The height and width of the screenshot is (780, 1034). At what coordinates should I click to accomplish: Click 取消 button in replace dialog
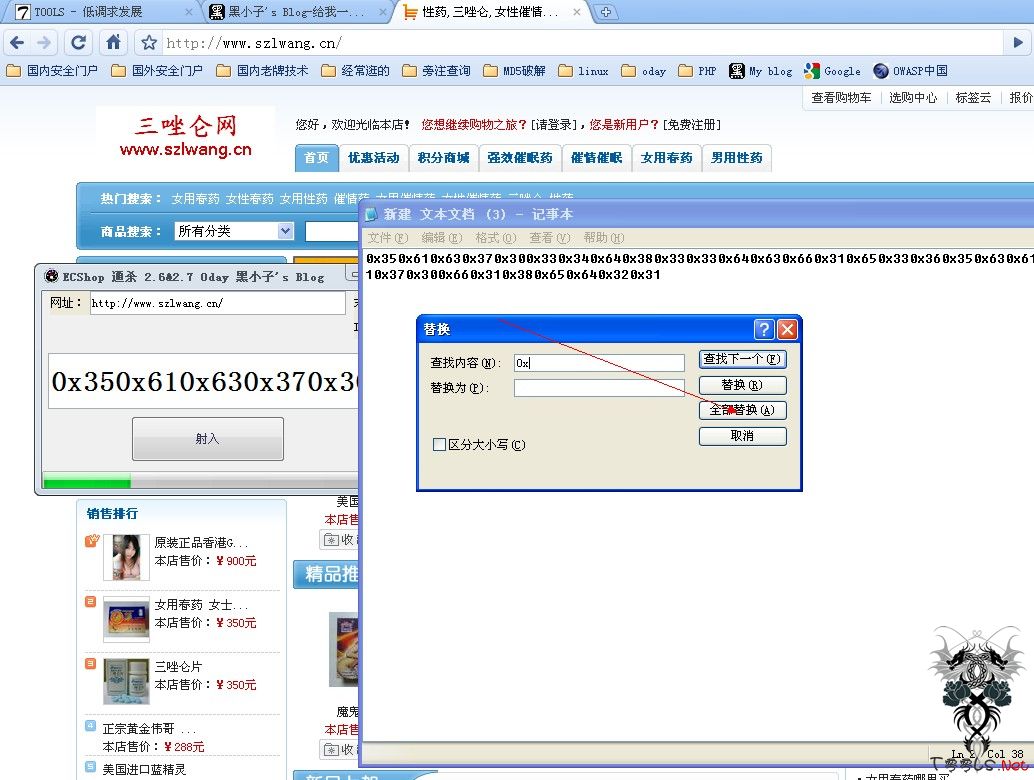coord(743,436)
